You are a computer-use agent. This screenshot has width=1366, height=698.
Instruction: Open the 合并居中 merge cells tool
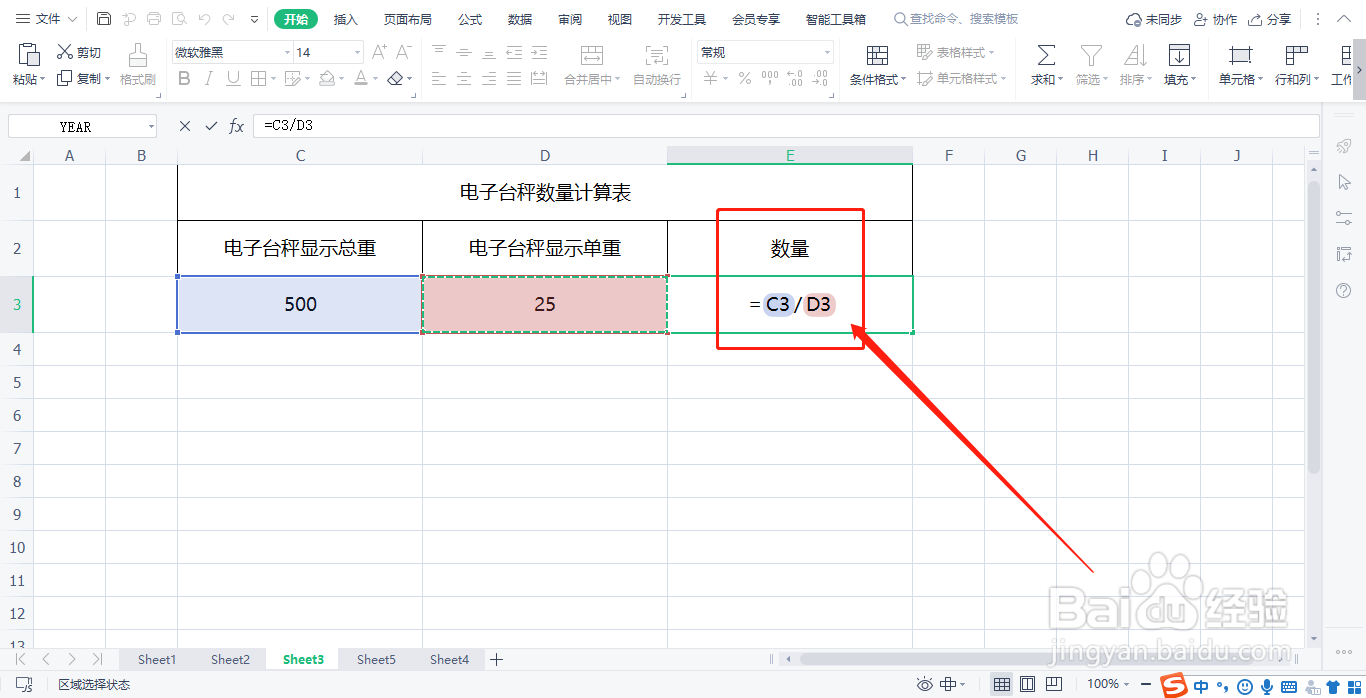point(590,79)
